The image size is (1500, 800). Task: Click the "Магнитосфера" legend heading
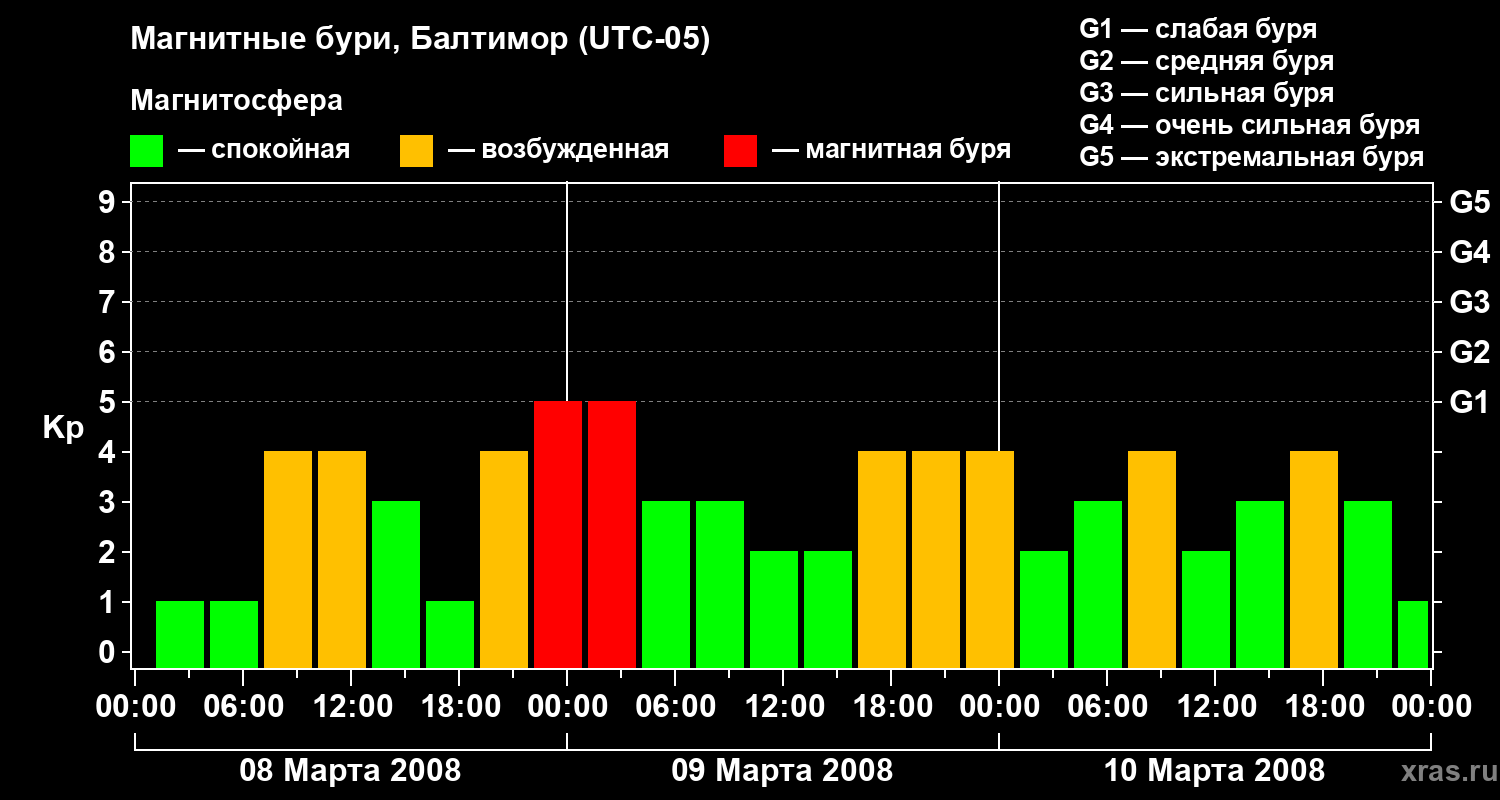[236, 101]
